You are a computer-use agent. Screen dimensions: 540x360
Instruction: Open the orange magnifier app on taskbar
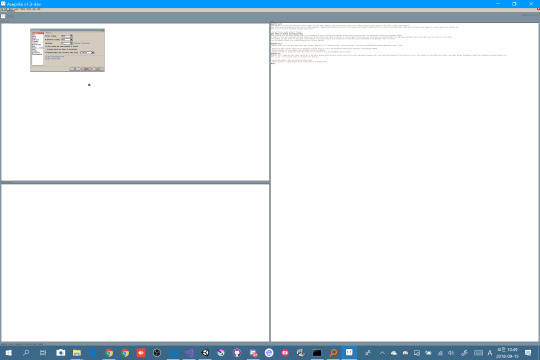pos(333,353)
